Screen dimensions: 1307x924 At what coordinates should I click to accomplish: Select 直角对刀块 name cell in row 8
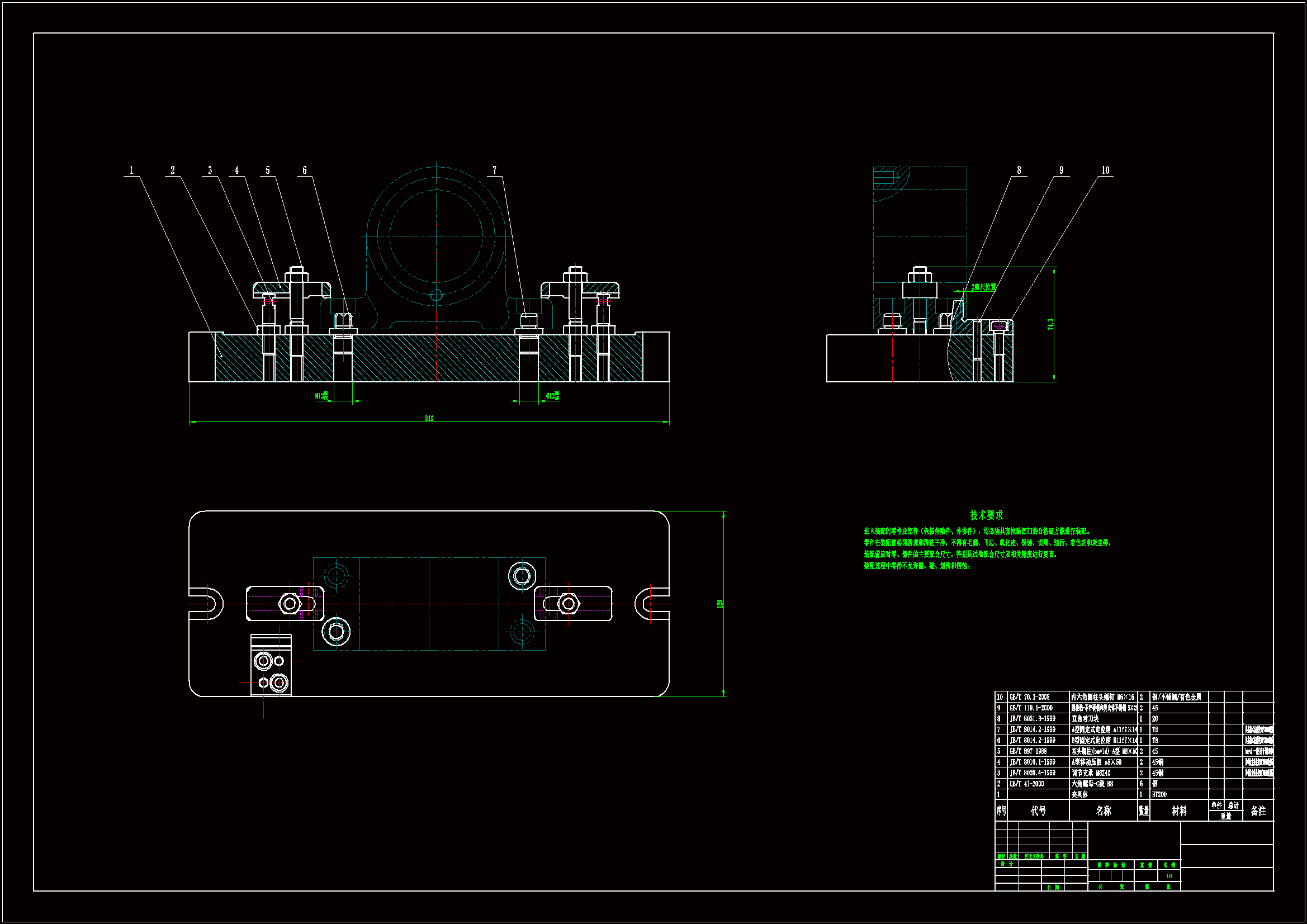coord(1085,718)
